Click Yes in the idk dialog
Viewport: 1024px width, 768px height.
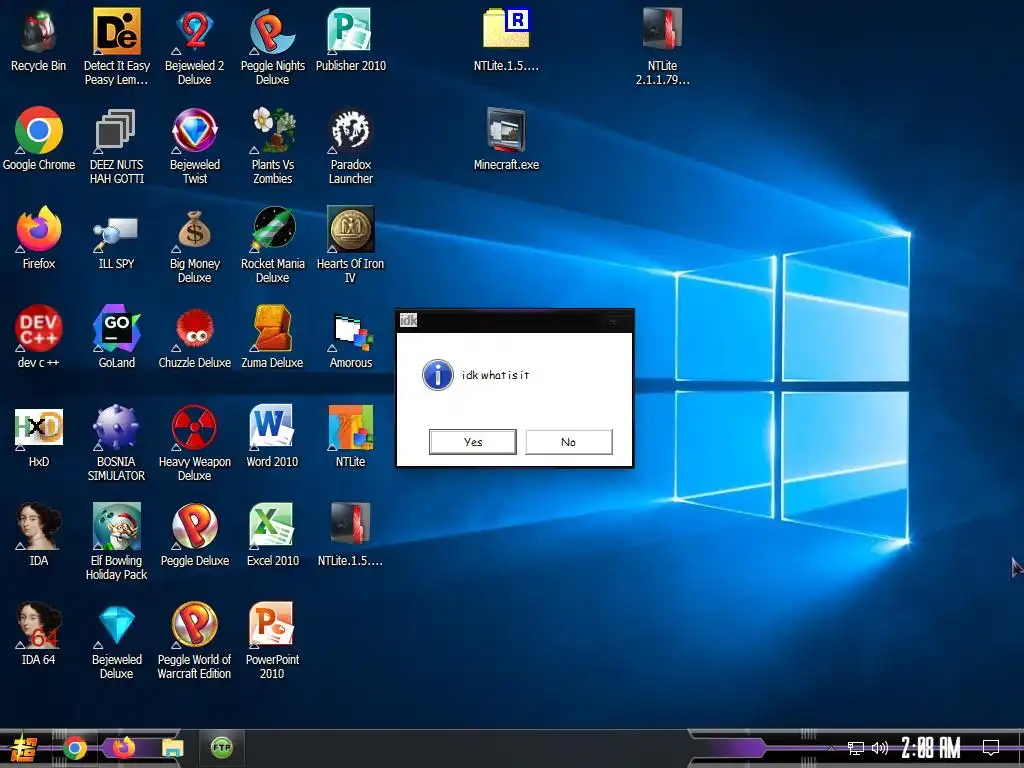(x=473, y=442)
